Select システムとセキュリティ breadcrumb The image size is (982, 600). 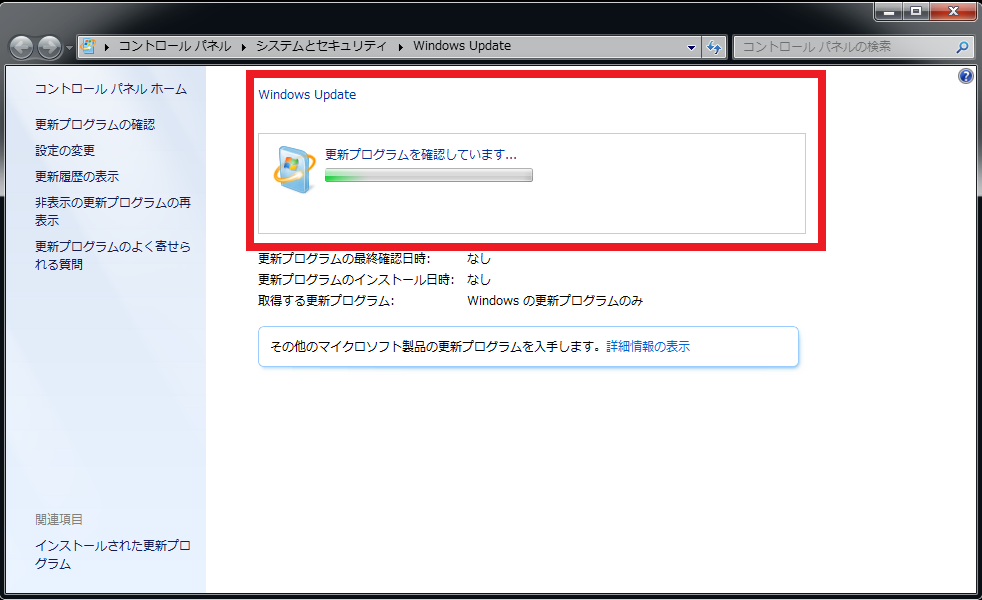point(321,46)
